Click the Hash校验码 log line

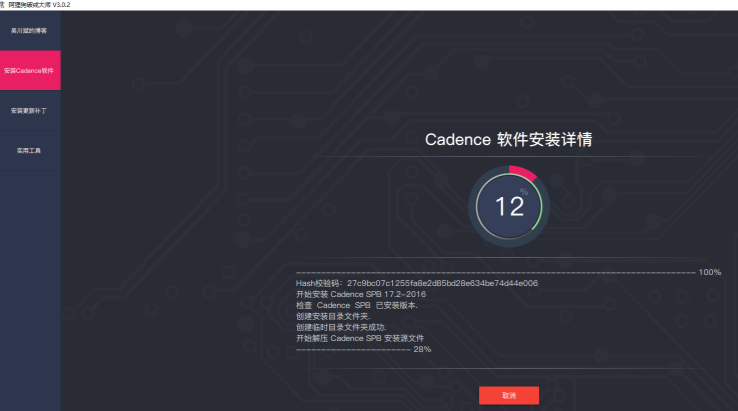417,283
